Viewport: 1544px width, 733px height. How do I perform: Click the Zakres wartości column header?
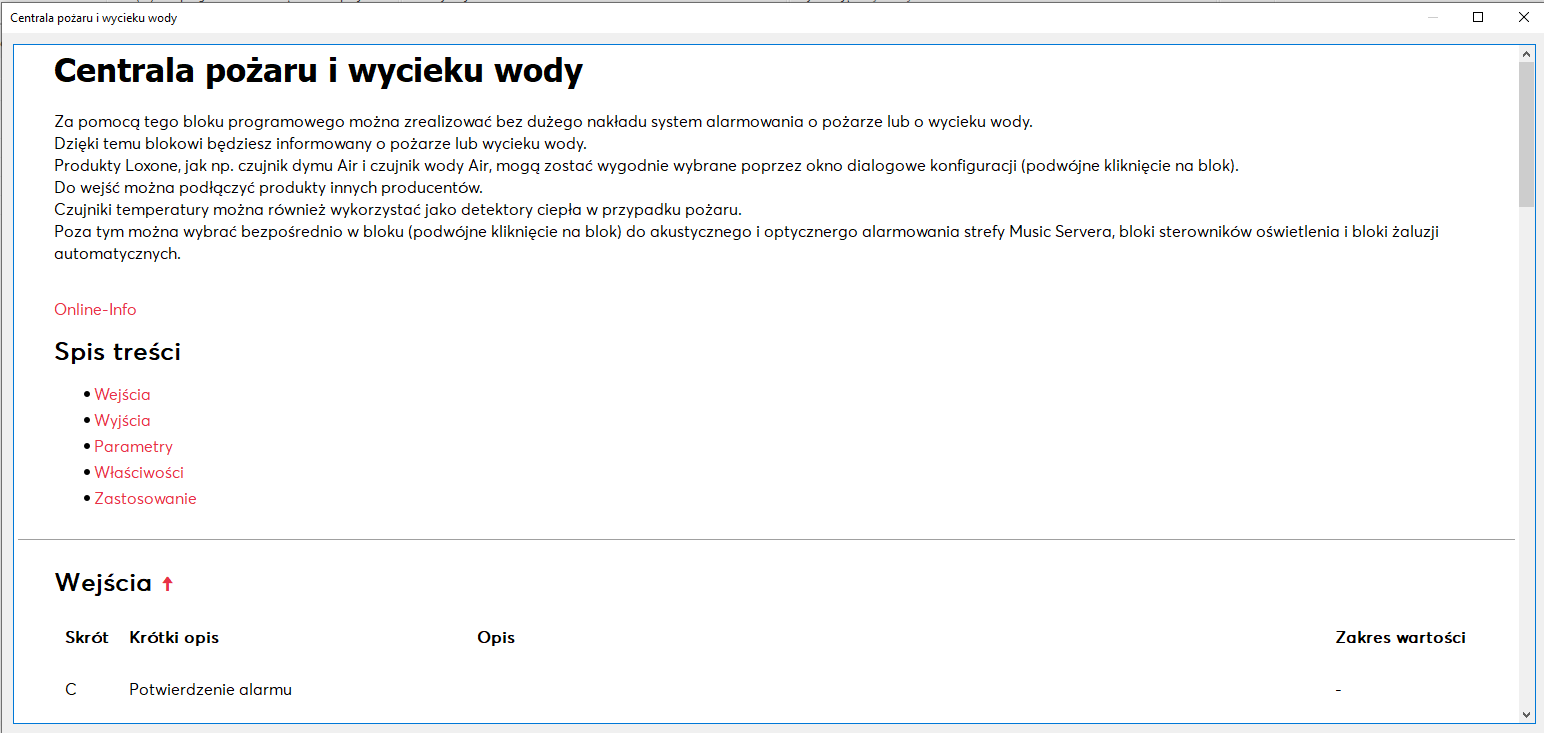click(1400, 638)
